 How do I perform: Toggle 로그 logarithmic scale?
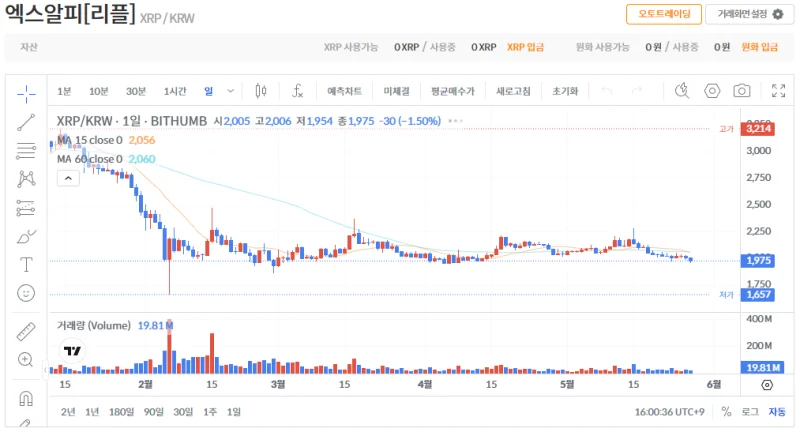[x=750, y=412]
